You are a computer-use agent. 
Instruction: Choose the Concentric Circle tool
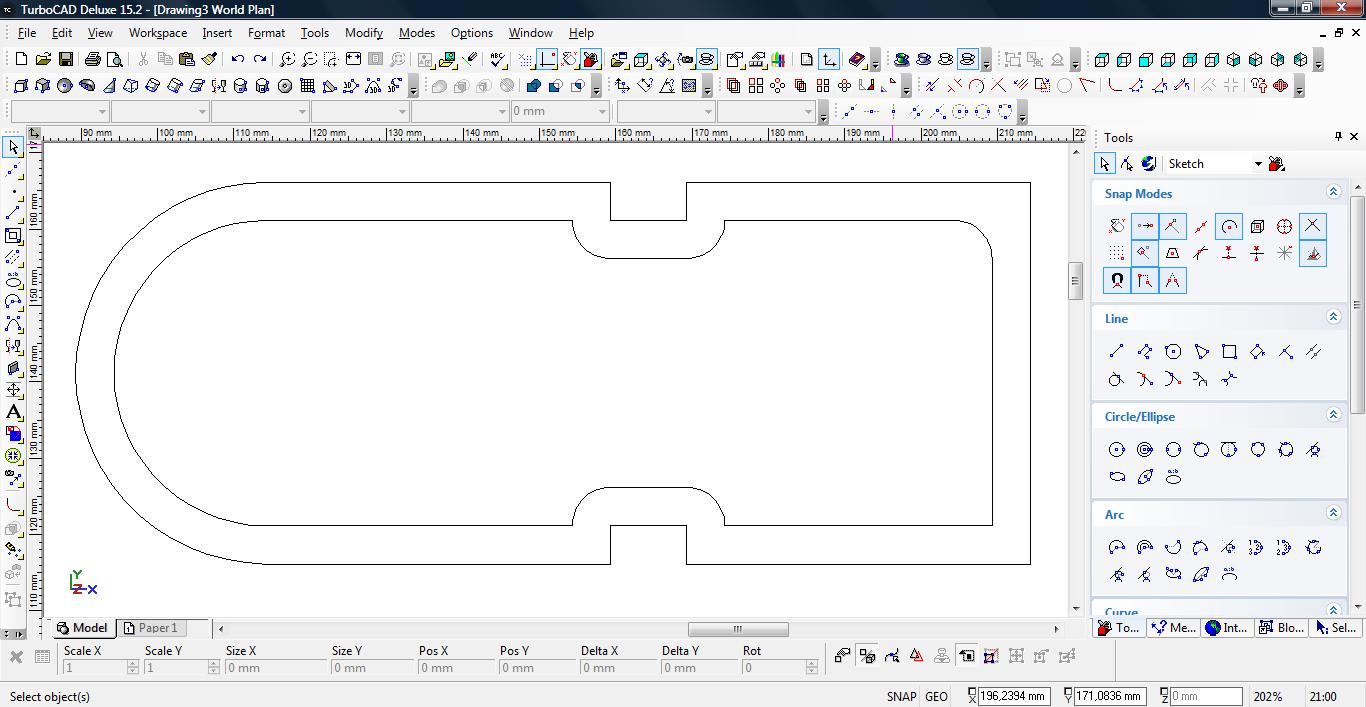(1145, 450)
